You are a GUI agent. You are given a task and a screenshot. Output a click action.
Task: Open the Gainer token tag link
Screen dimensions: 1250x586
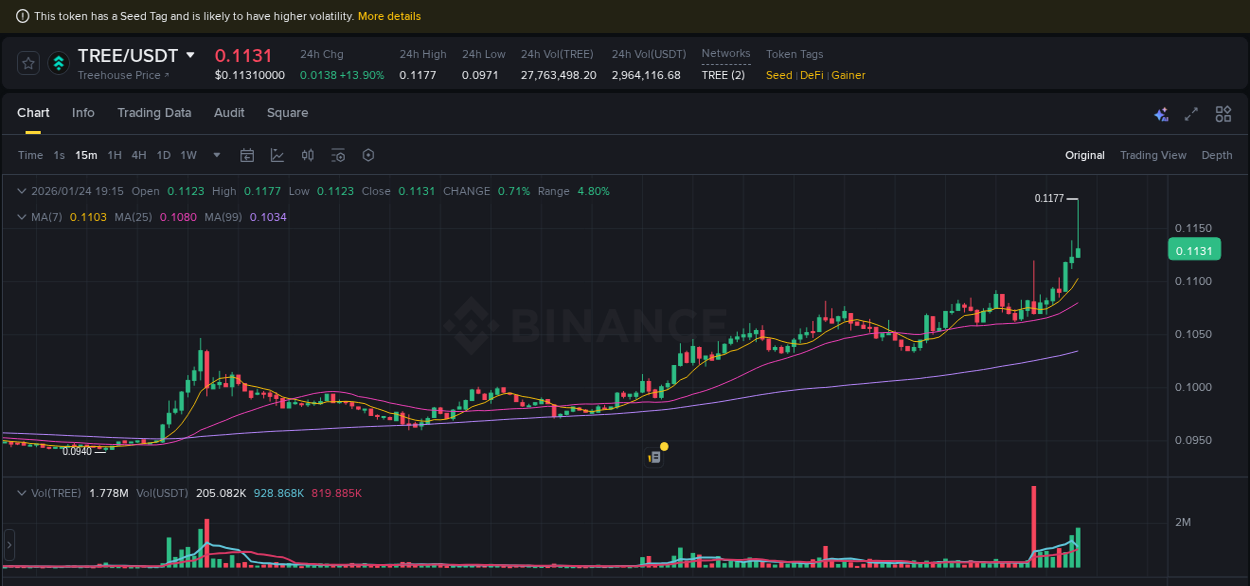click(848, 75)
